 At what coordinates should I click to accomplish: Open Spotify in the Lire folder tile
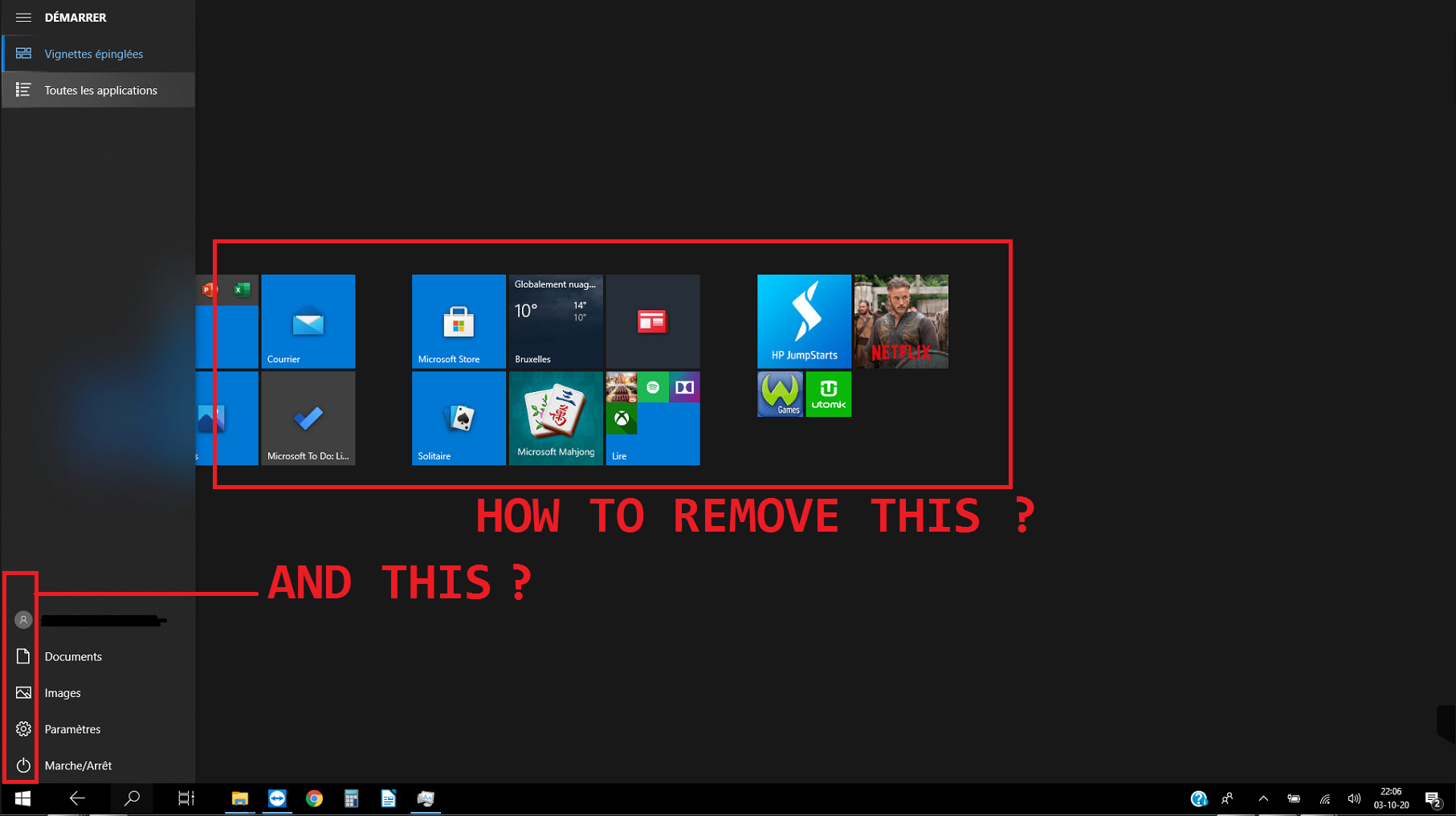(653, 387)
